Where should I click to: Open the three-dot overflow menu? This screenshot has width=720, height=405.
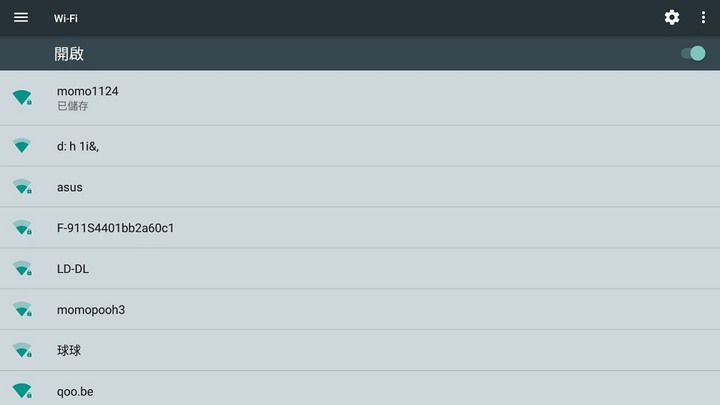pos(703,17)
